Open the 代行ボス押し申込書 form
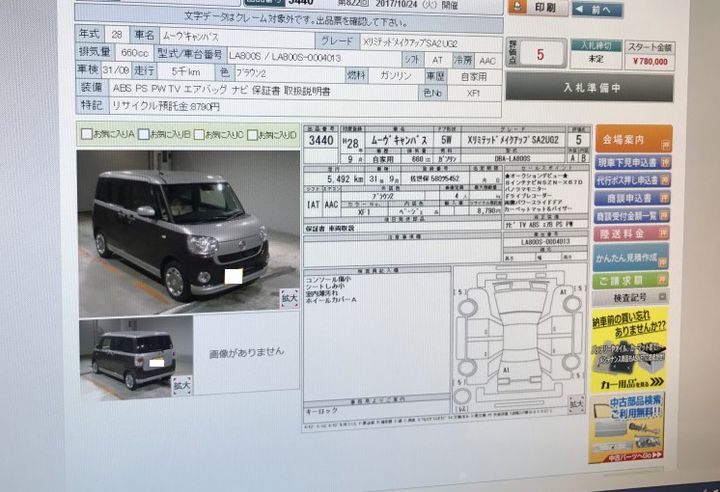This screenshot has width=720, height=492. click(632, 180)
